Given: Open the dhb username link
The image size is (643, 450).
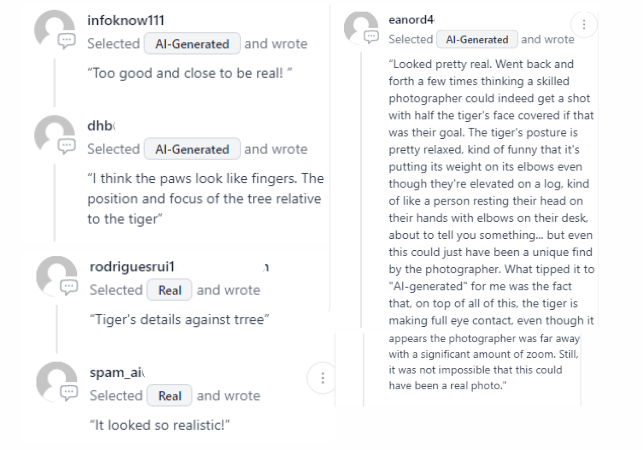Looking at the screenshot, I should pyautogui.click(x=101, y=126).
